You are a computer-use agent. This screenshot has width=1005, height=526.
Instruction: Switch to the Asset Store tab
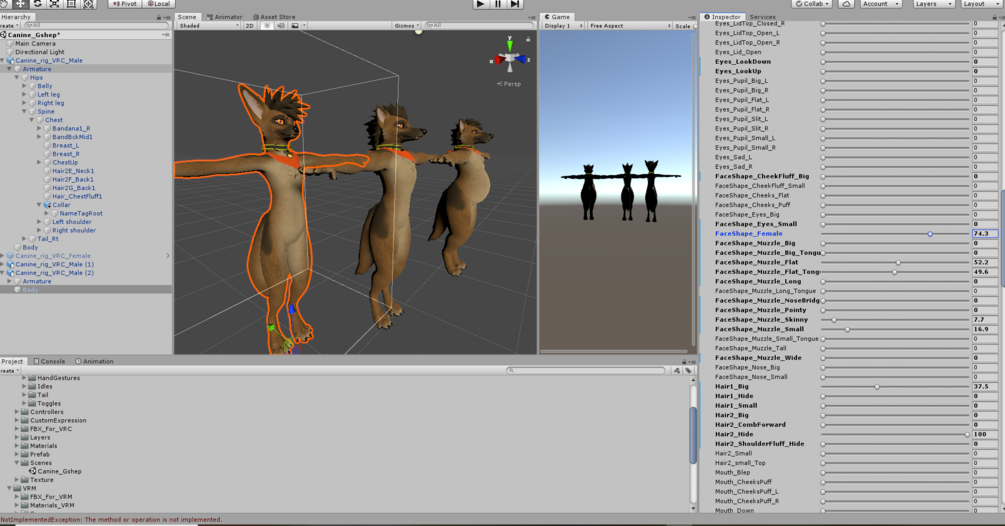tap(274, 17)
